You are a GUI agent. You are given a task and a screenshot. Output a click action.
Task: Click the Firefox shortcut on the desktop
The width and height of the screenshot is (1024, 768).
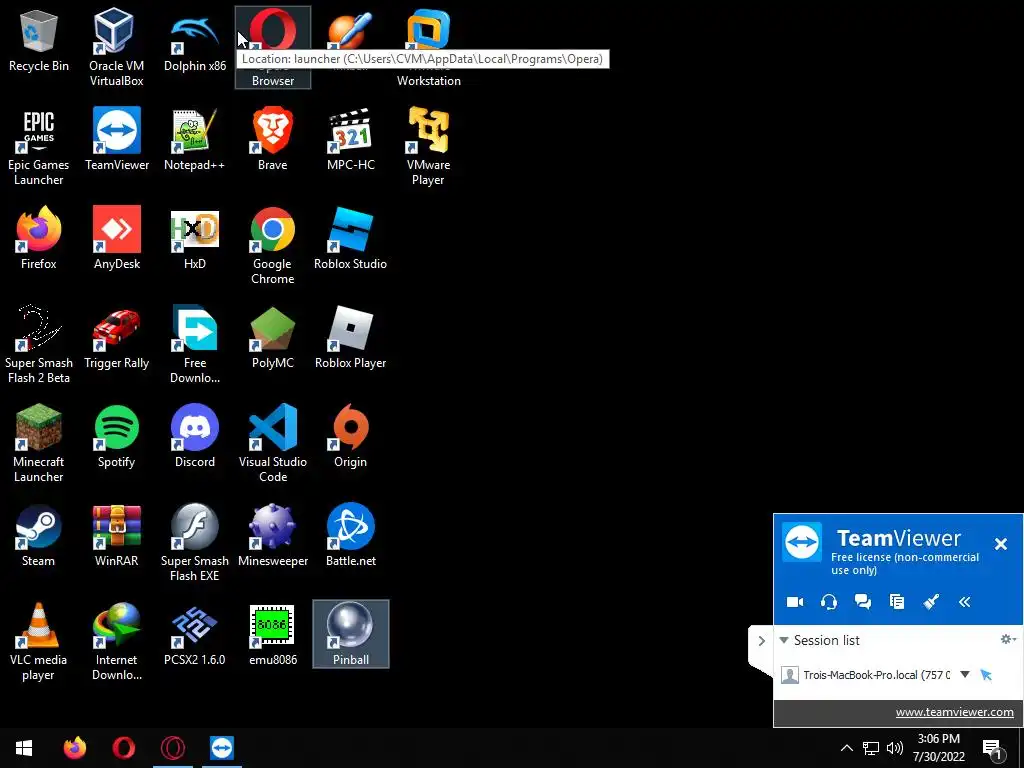point(39,238)
